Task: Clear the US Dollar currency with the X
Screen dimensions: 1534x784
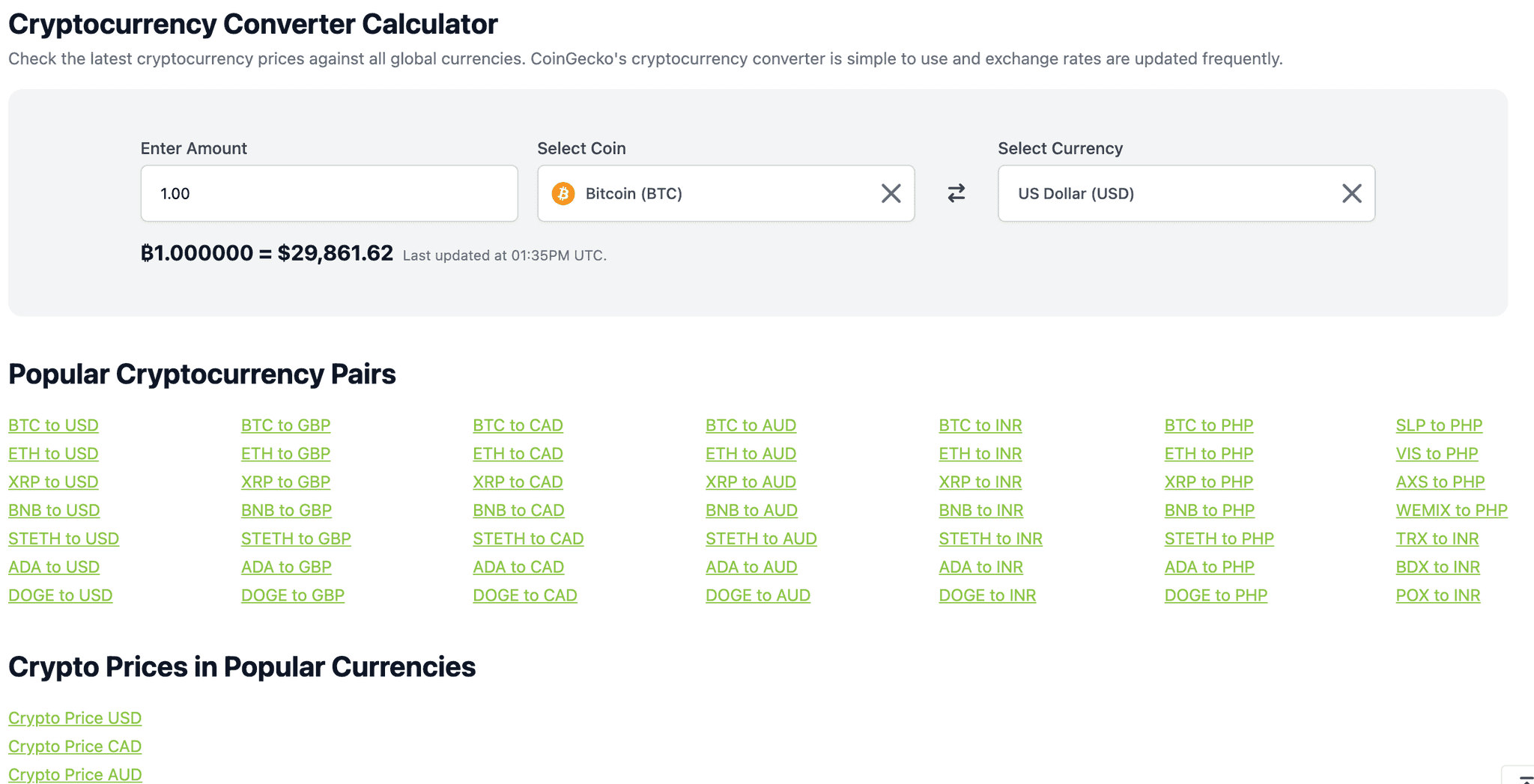Action: (1351, 193)
